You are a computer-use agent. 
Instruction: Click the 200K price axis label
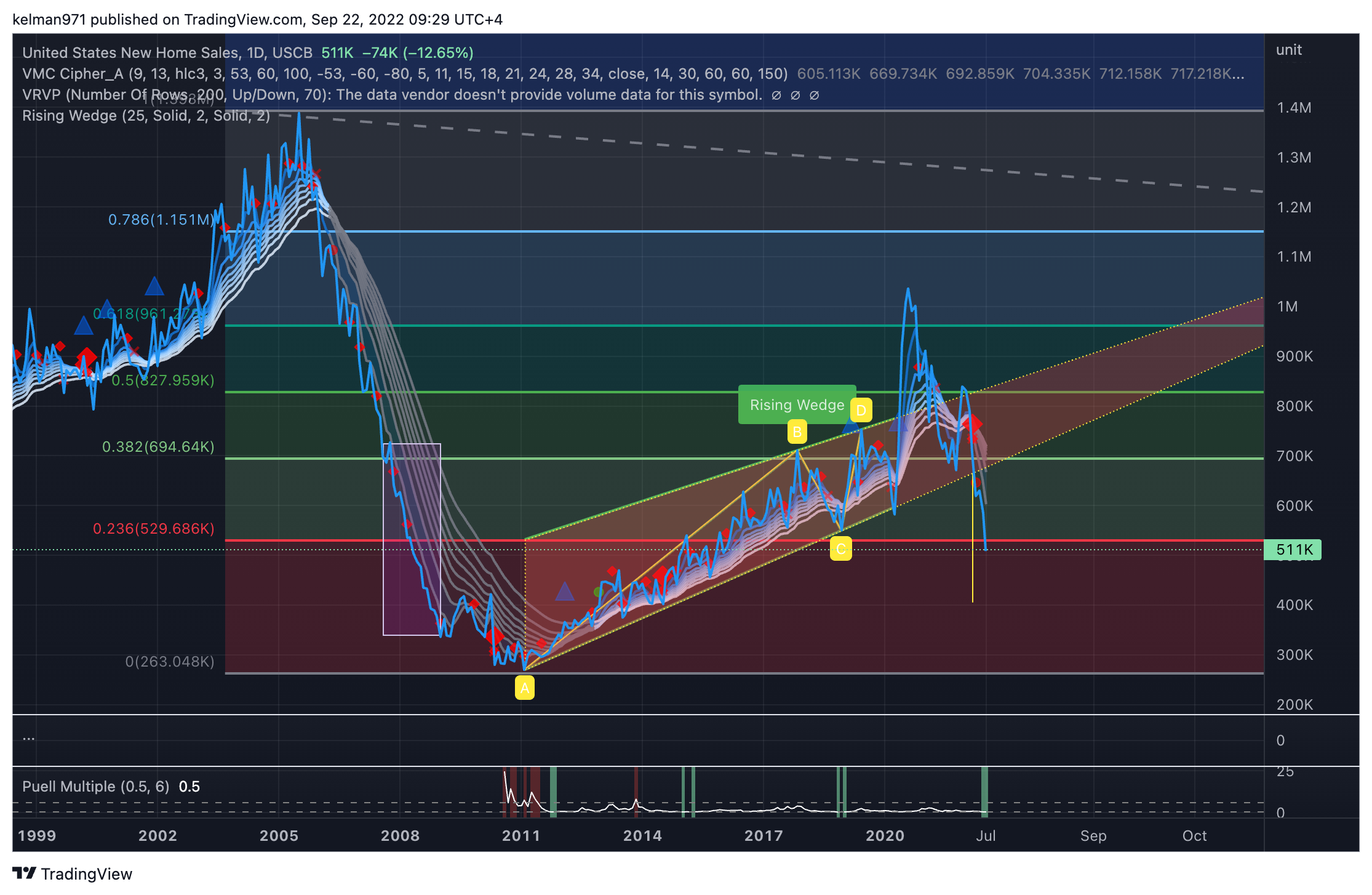1295,705
